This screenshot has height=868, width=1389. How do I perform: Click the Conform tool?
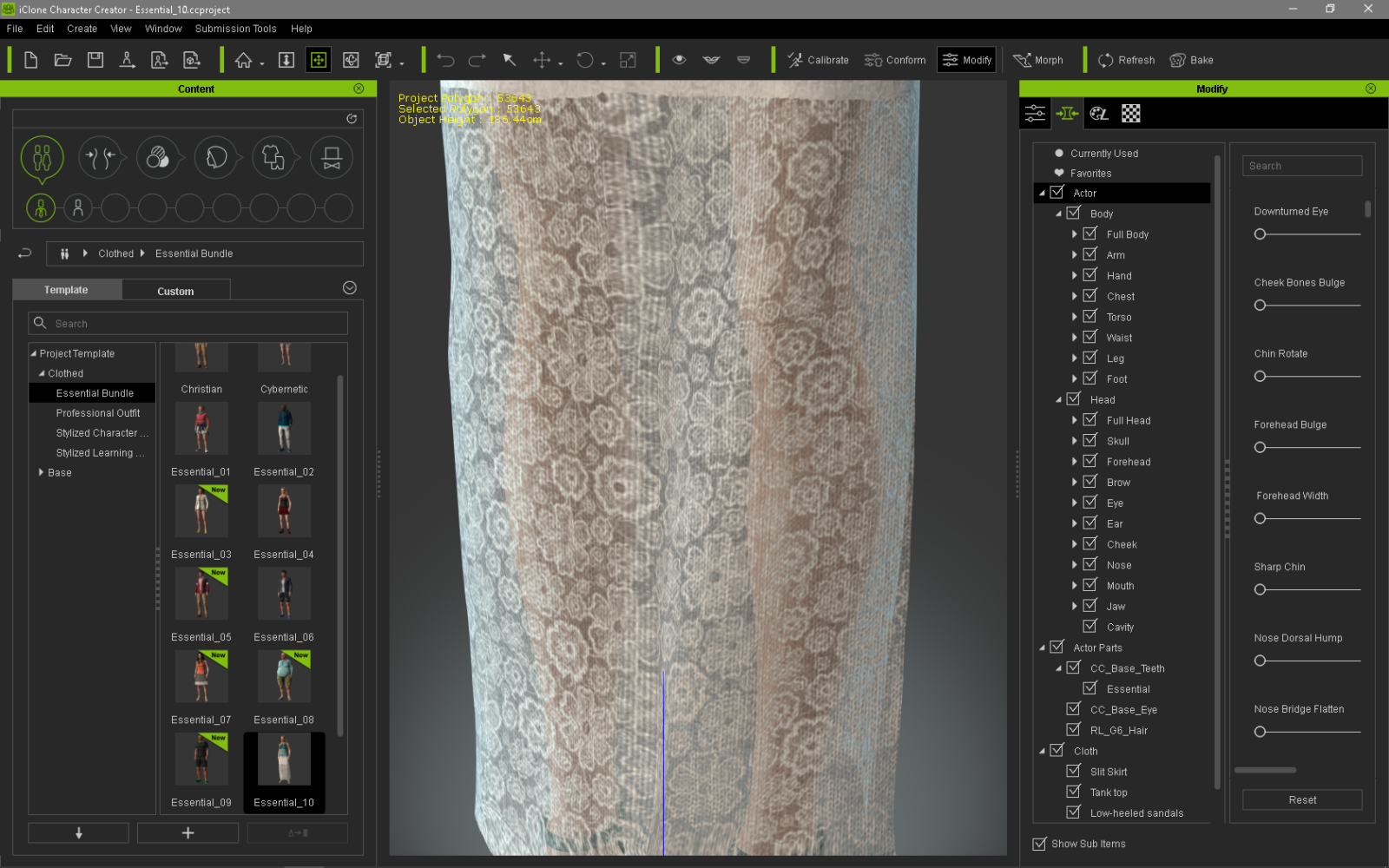[x=895, y=60]
